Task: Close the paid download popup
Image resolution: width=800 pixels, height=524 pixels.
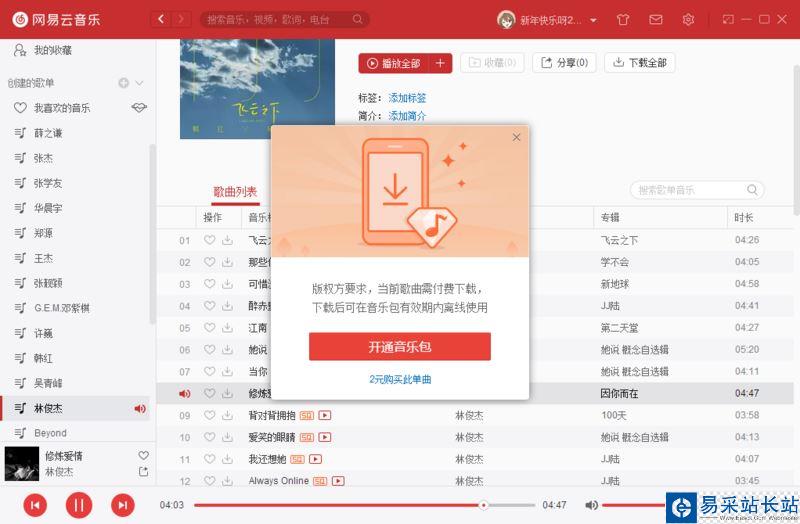Action: click(x=516, y=137)
